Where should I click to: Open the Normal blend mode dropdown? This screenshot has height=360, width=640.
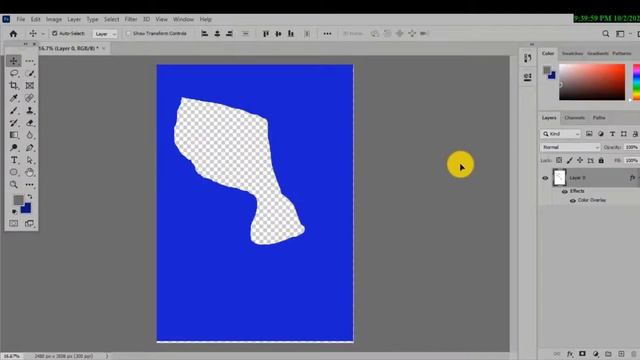click(570, 147)
